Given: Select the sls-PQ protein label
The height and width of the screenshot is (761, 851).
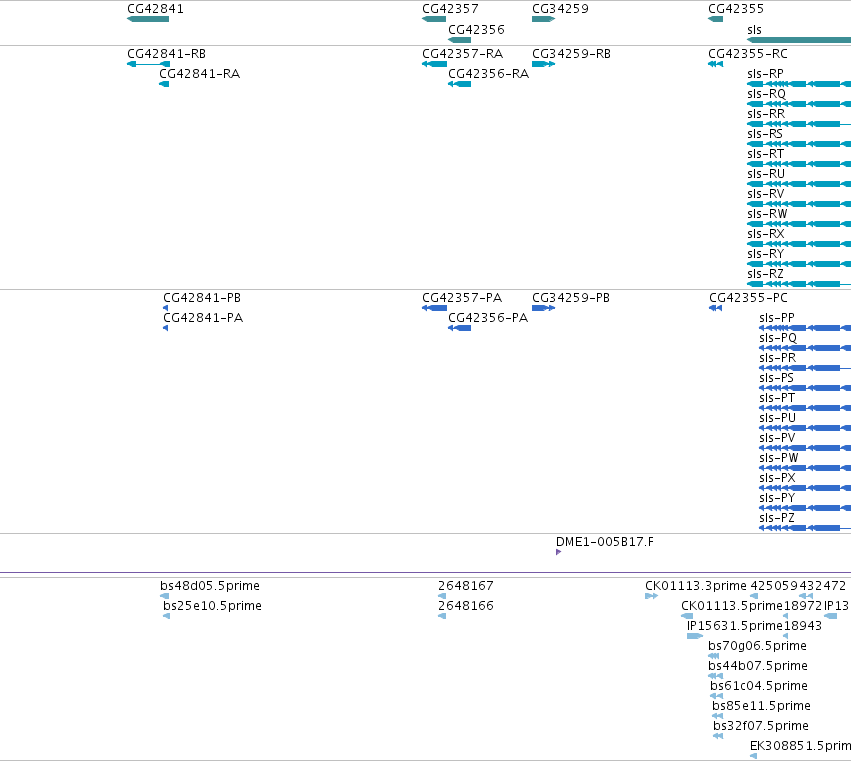Looking at the screenshot, I should point(778,338).
